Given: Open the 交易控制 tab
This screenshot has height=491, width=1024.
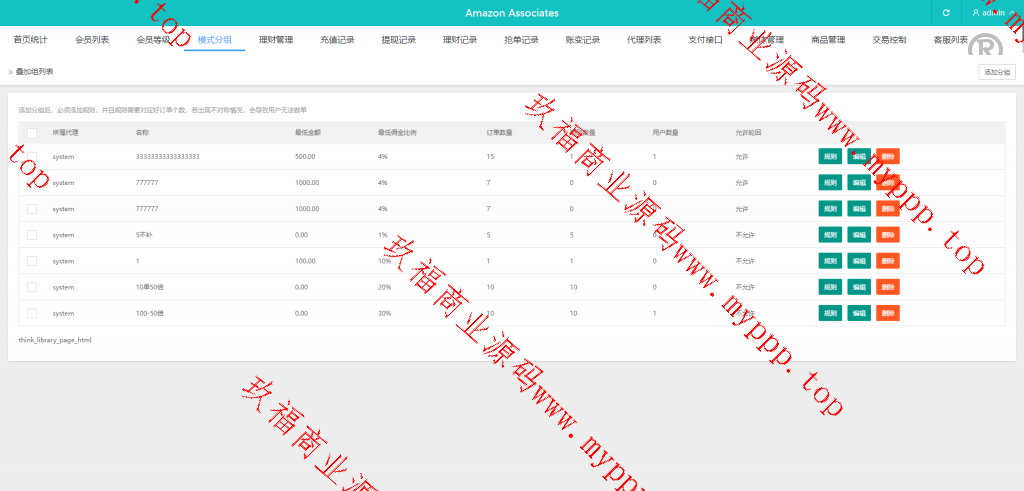Looking at the screenshot, I should [x=889, y=40].
